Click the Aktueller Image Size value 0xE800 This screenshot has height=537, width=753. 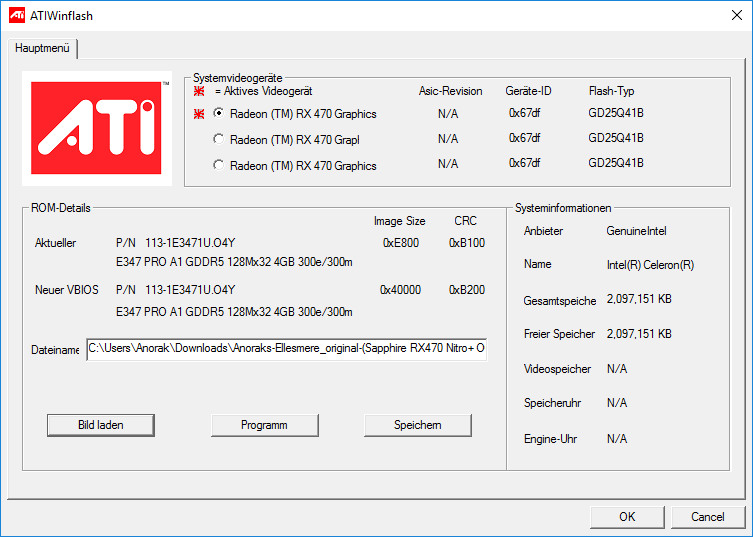(x=400, y=243)
